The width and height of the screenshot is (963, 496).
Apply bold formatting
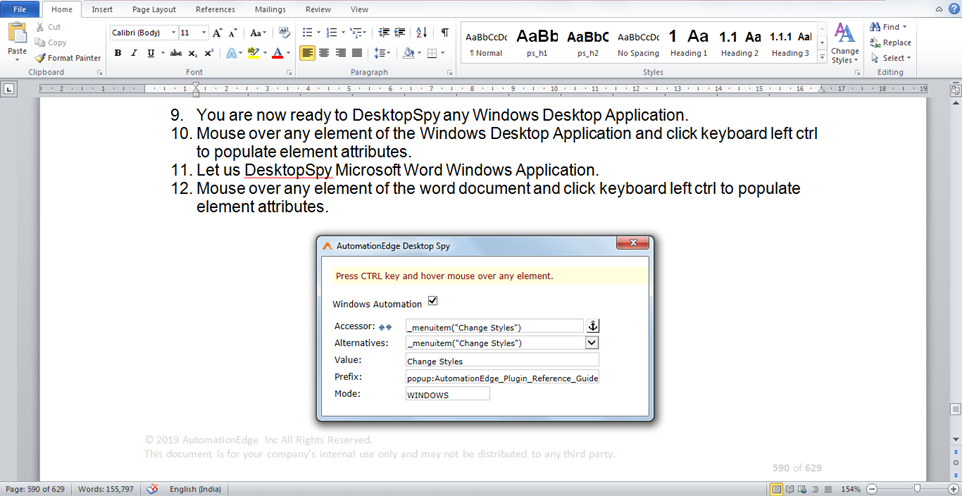click(118, 53)
